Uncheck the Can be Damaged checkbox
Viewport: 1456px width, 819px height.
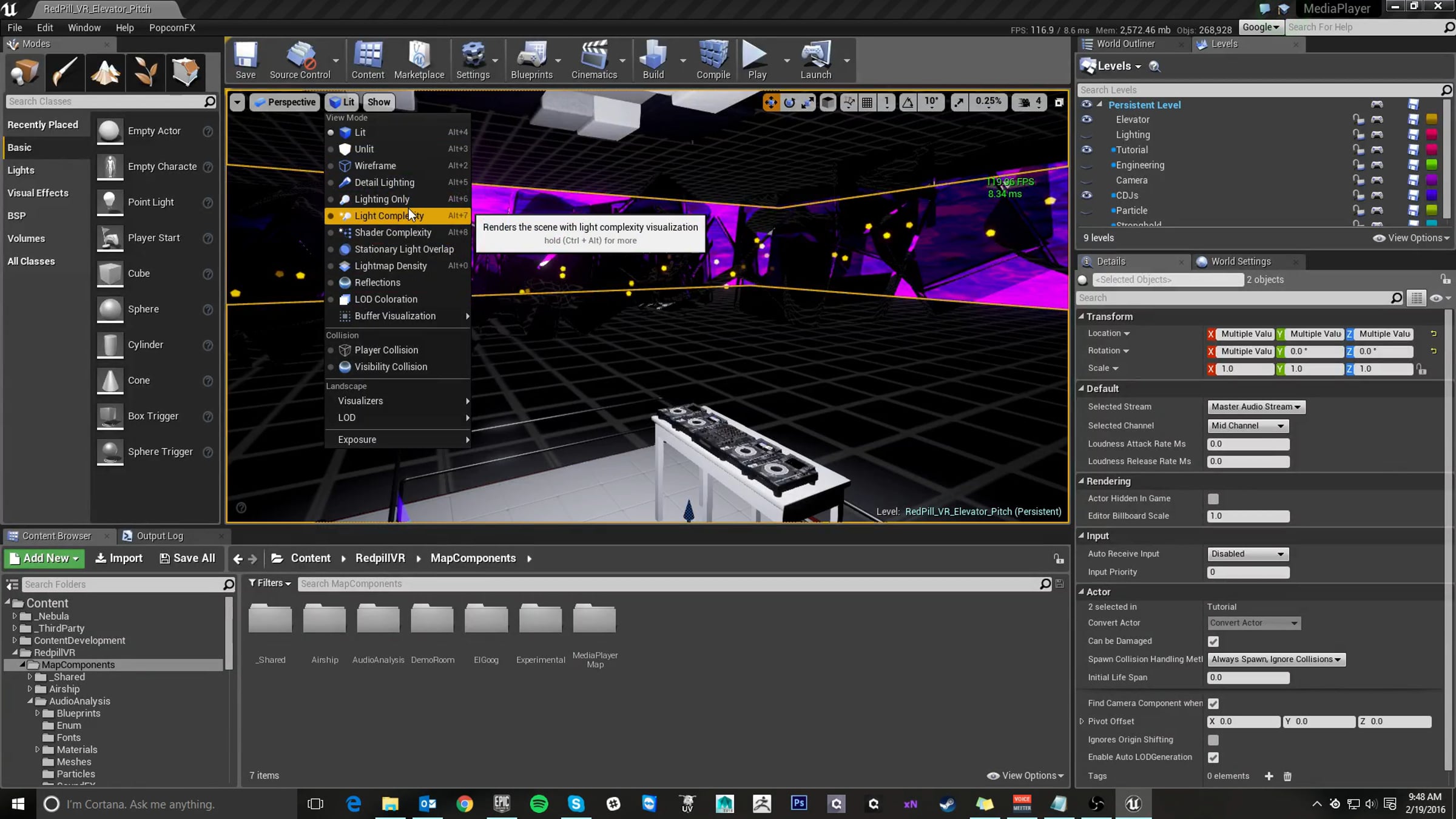1213,641
